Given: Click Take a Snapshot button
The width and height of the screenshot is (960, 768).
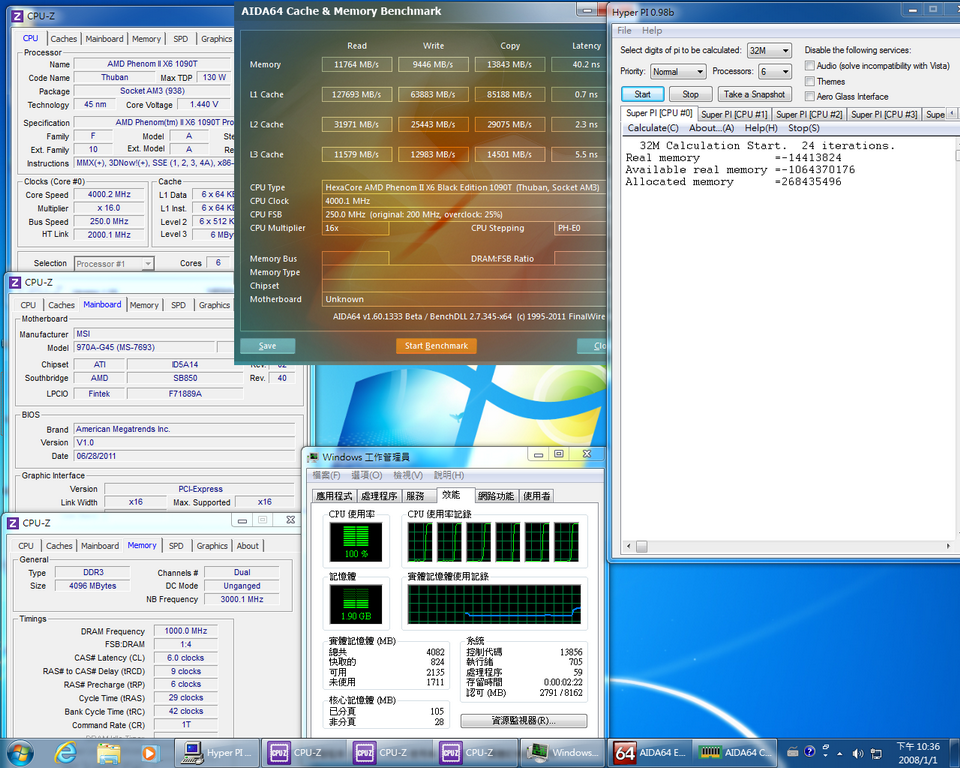Looking at the screenshot, I should pyautogui.click(x=754, y=94).
